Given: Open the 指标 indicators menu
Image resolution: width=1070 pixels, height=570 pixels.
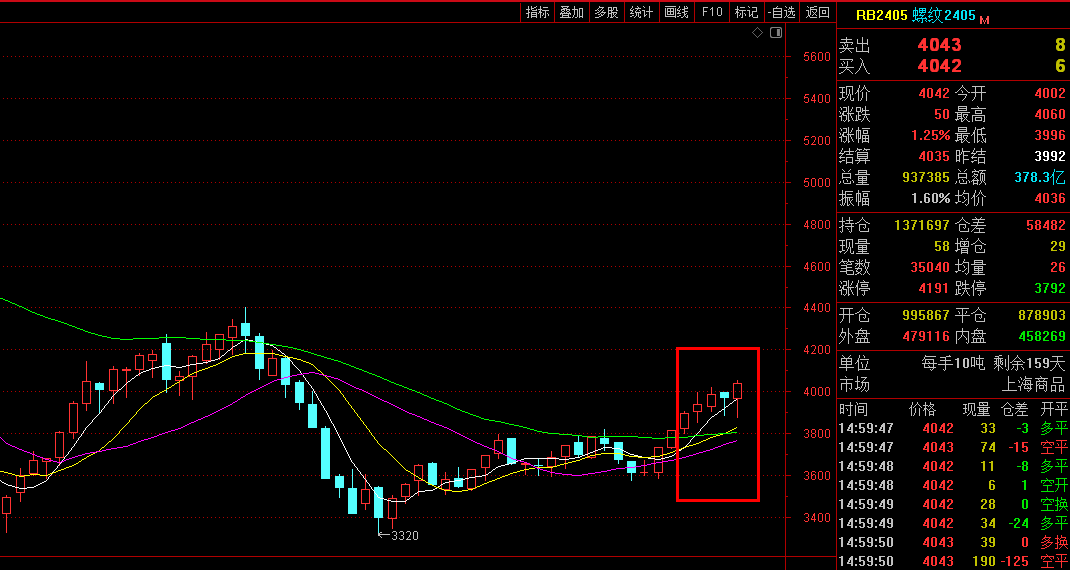Looking at the screenshot, I should pos(538,12).
